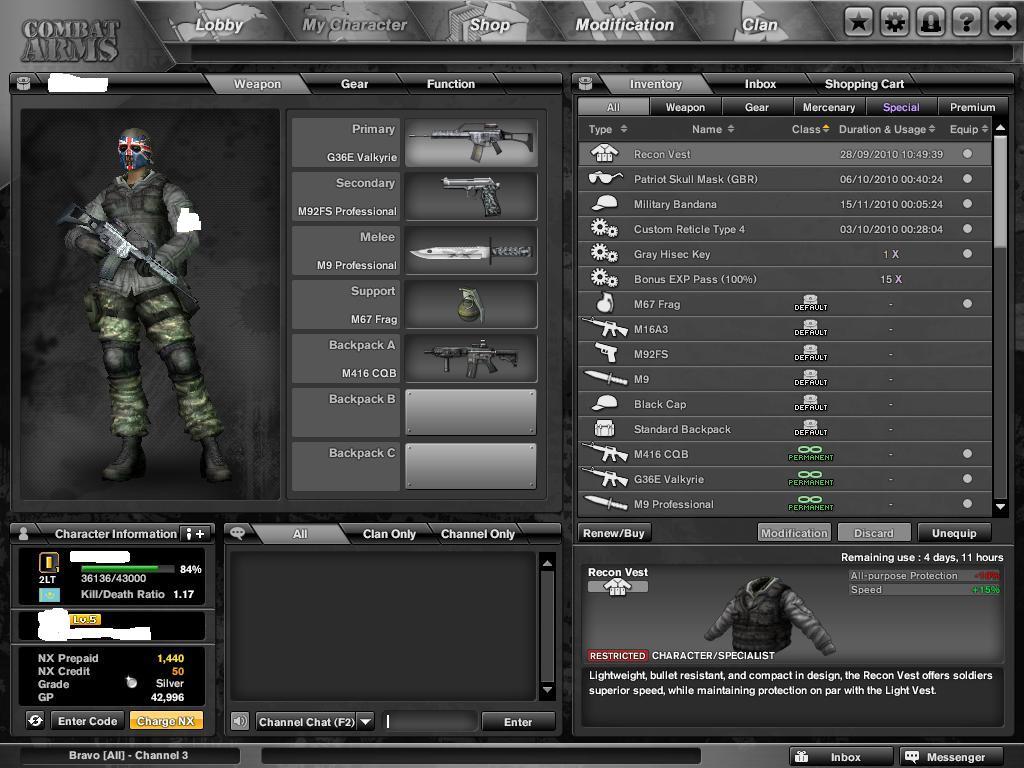Open help with the question mark icon

click(967, 24)
